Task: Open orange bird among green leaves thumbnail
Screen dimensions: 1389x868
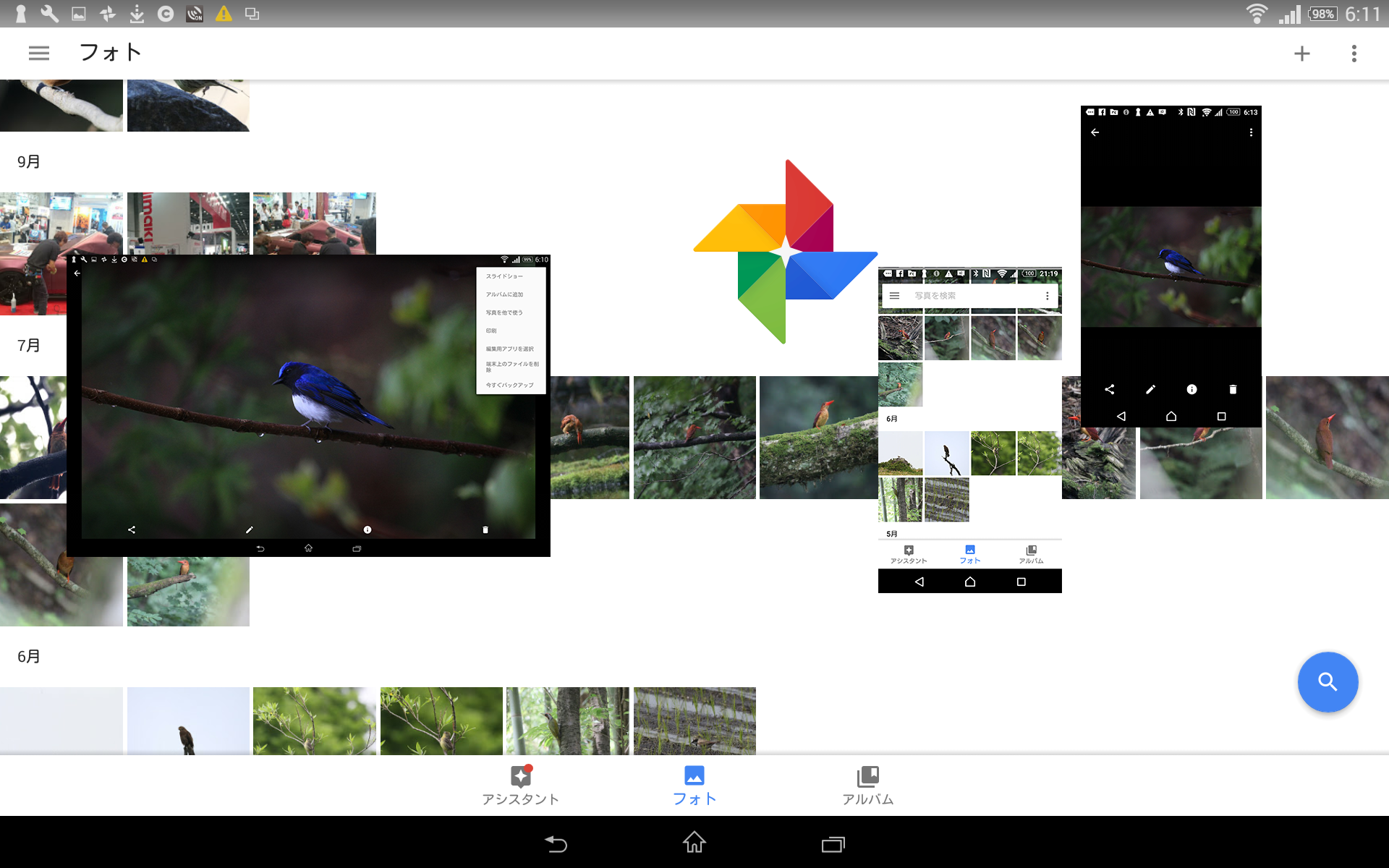Action: (x=188, y=592)
